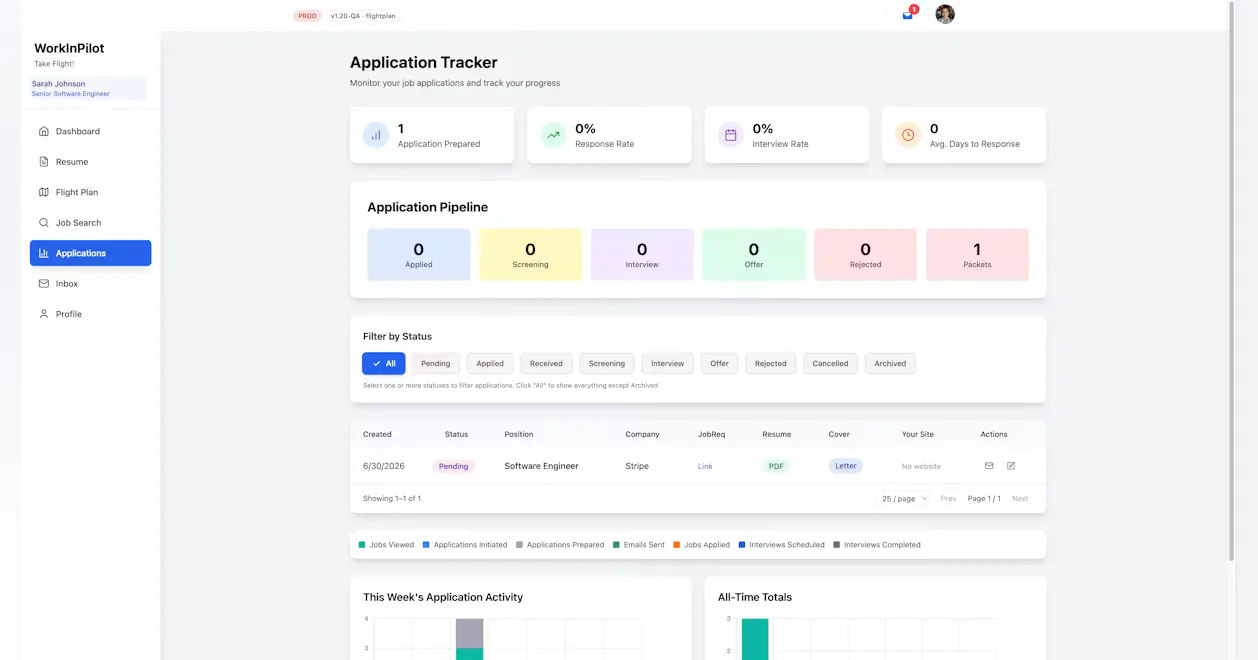Viewport: 1258px width, 660px height.
Task: Select the Screening pipeline card
Action: coord(530,254)
